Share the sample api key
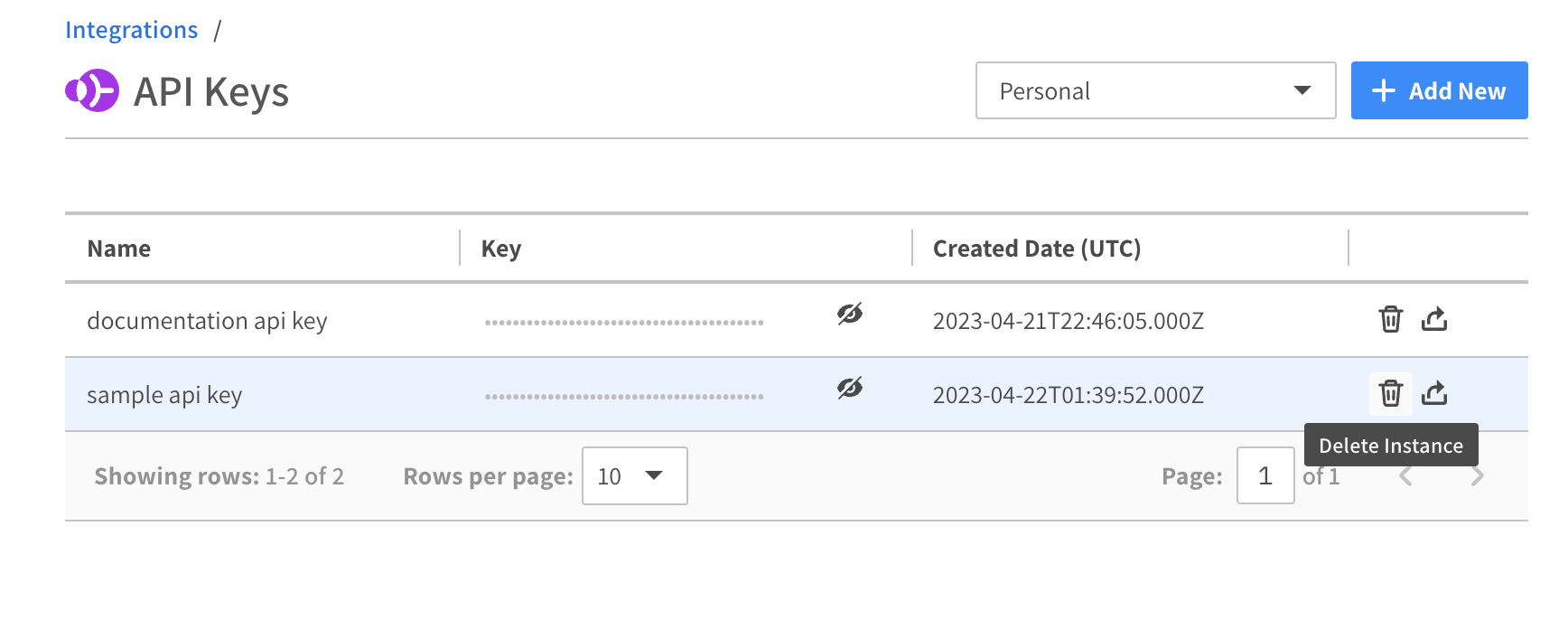1568x620 pixels. click(x=1434, y=393)
